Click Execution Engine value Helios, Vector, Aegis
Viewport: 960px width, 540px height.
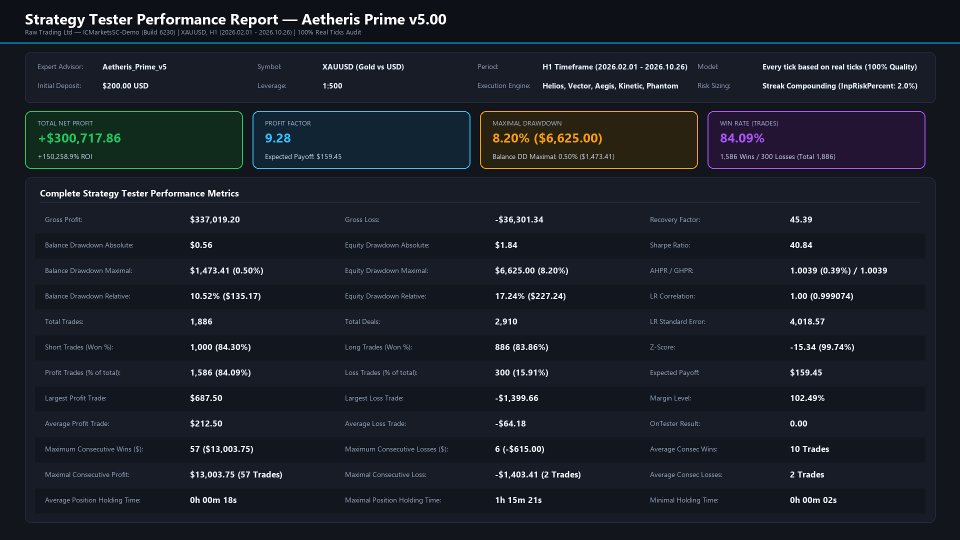pos(610,86)
